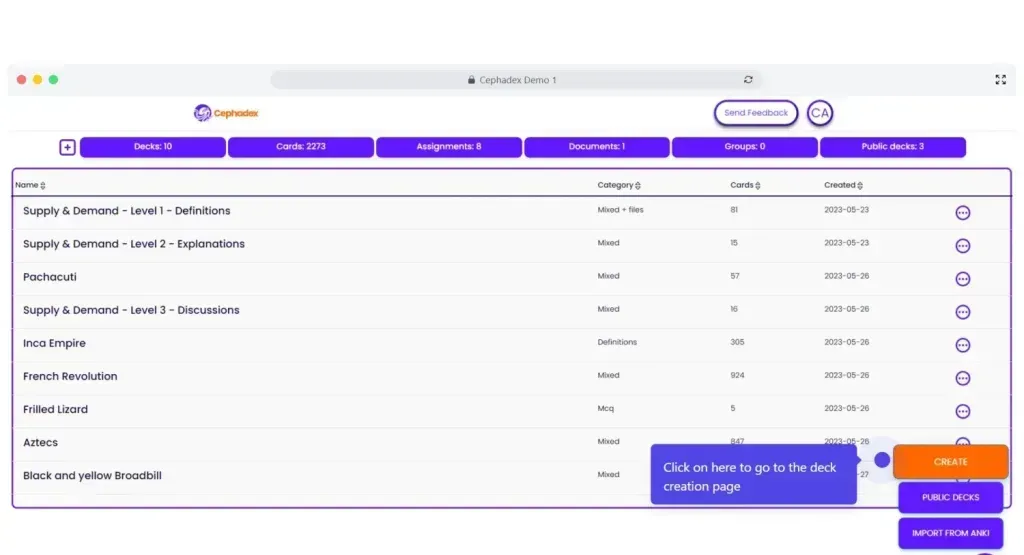Screen dimensions: 1024x555
Task: Sort decks by Cards column
Action: [745, 185]
